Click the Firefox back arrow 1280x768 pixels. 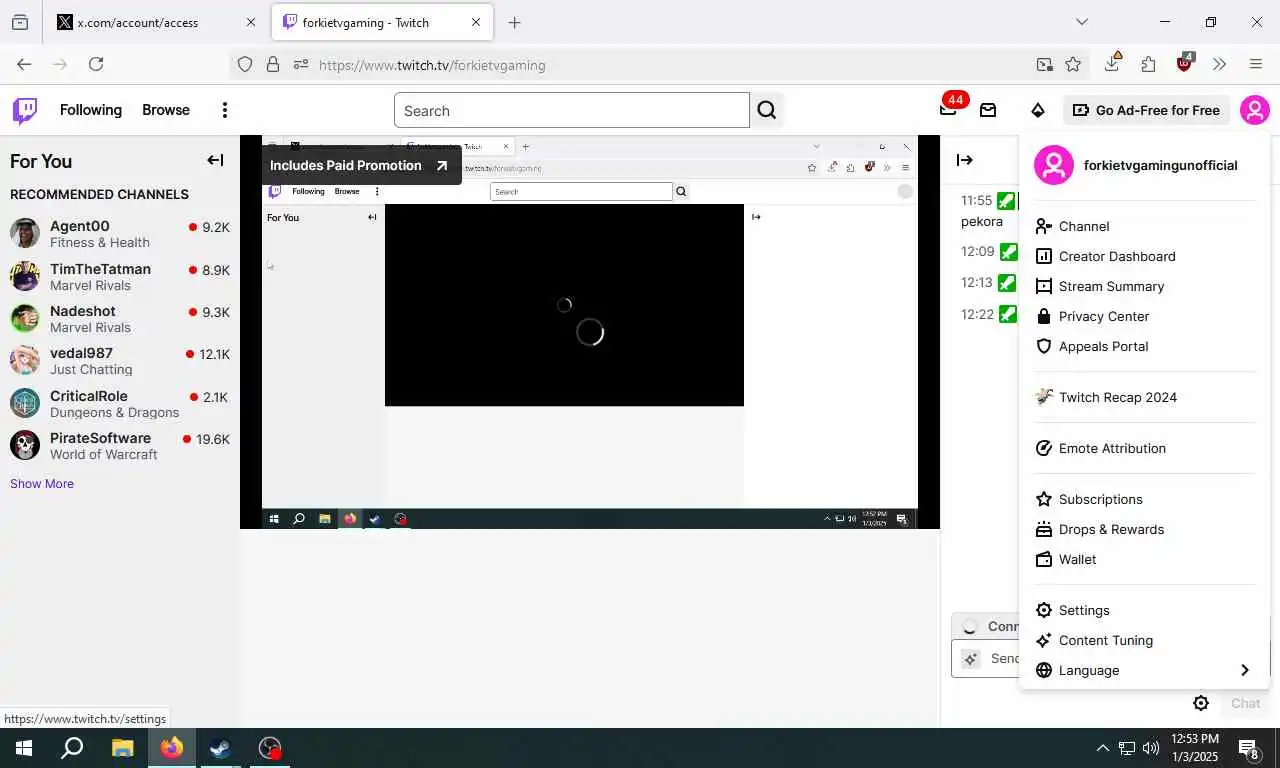(x=24, y=64)
